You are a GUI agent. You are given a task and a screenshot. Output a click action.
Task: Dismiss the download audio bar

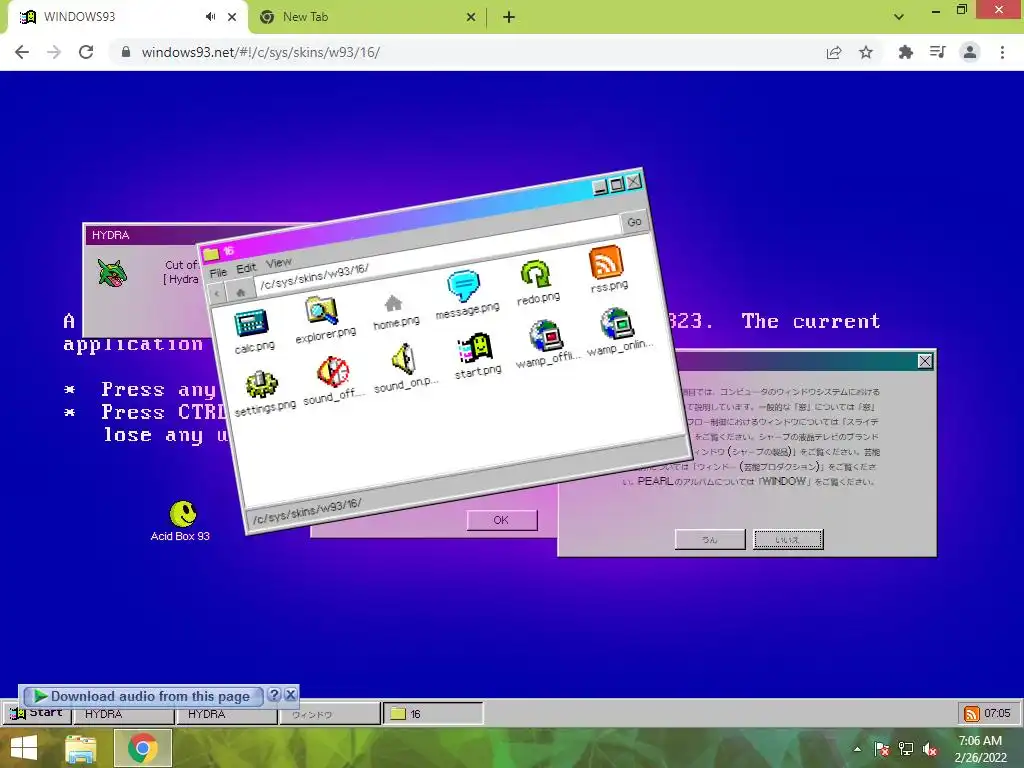tap(291, 695)
